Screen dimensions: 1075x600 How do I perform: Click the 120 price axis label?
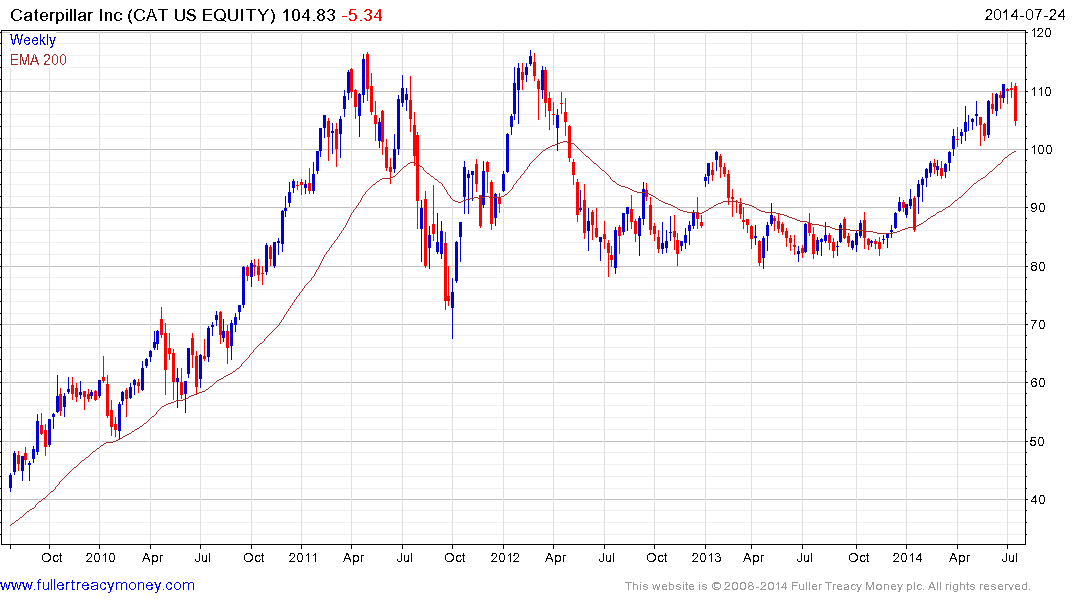pos(1042,33)
